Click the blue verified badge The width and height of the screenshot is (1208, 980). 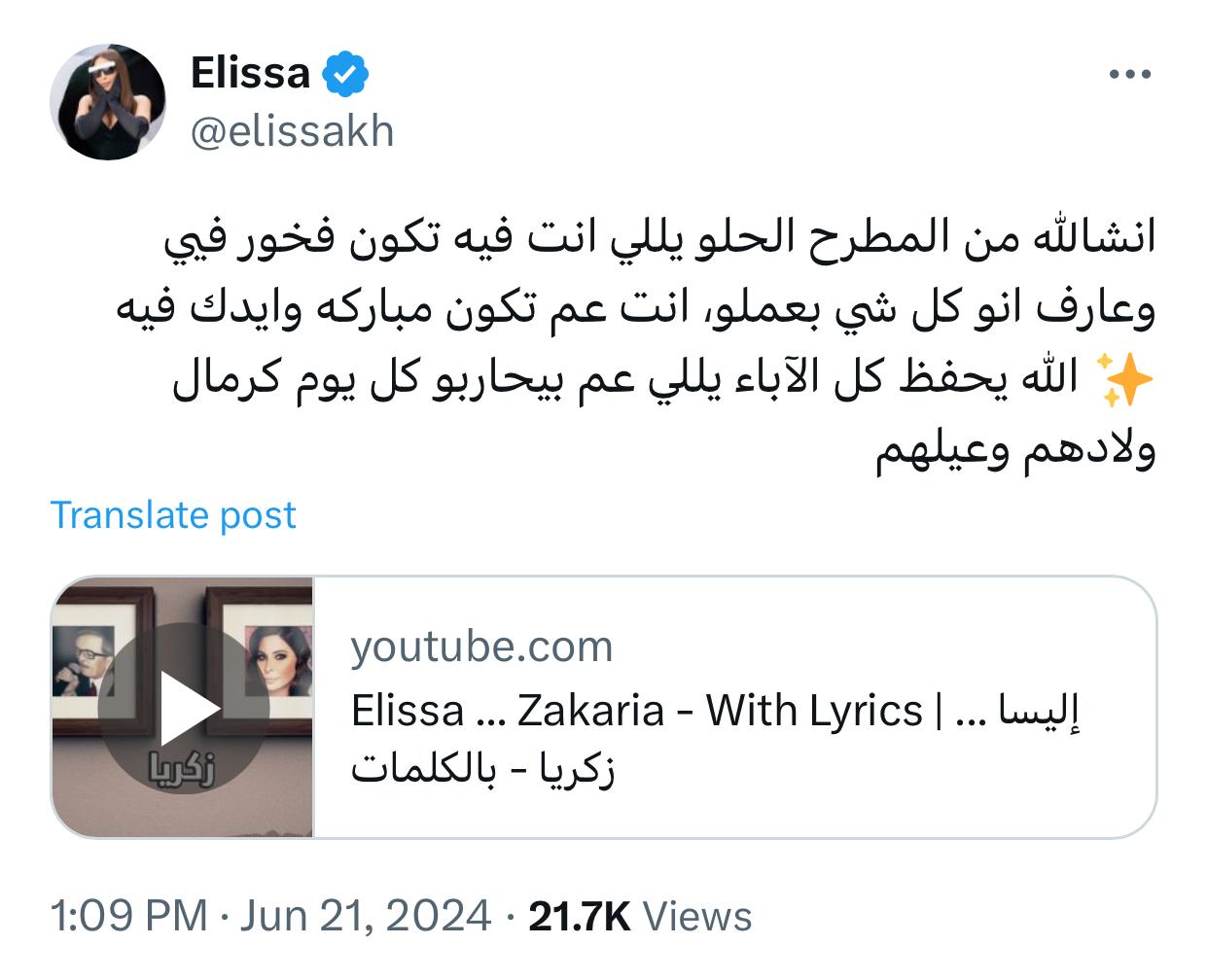345,75
